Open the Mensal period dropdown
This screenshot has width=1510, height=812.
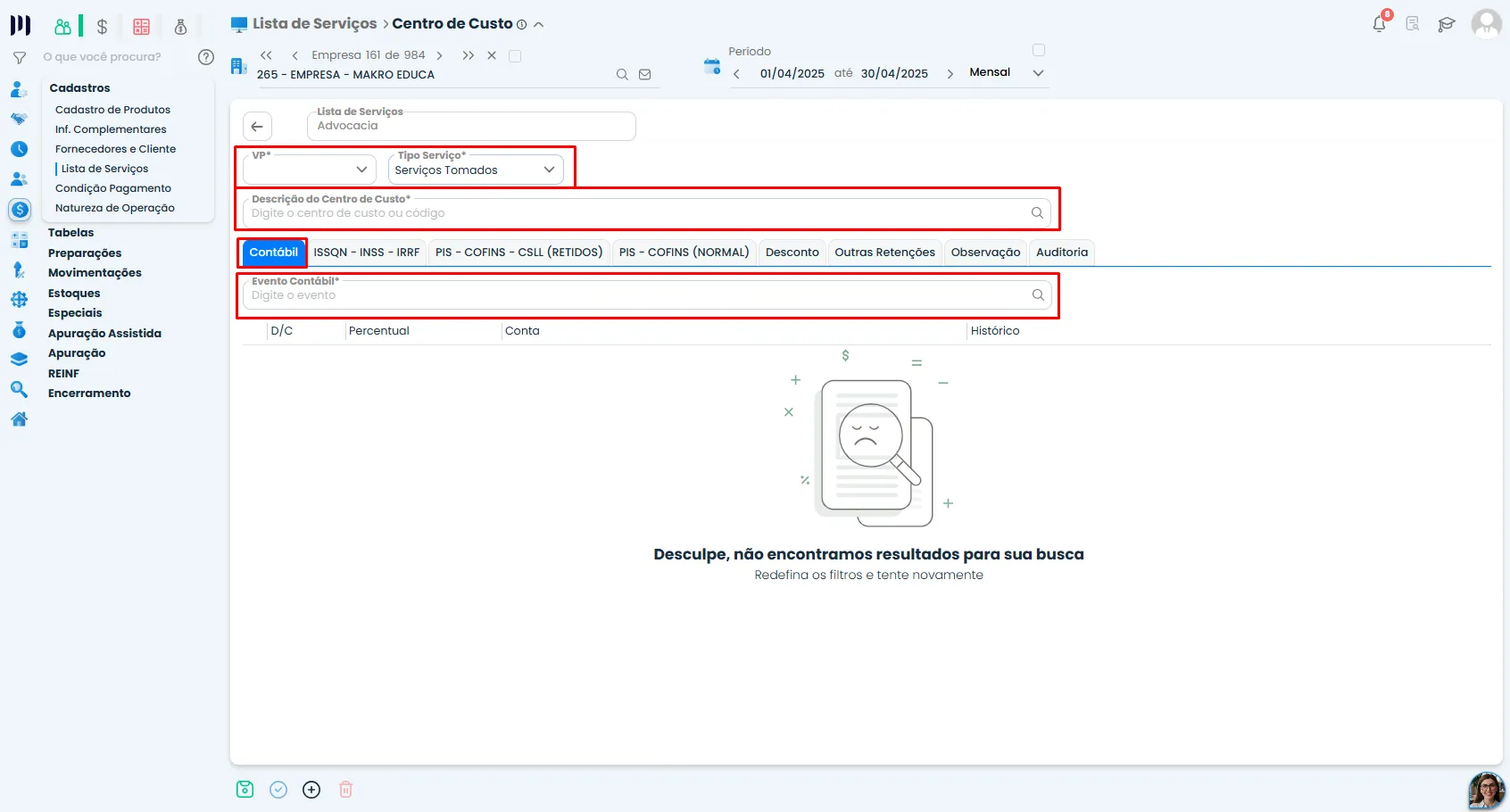tap(1007, 72)
